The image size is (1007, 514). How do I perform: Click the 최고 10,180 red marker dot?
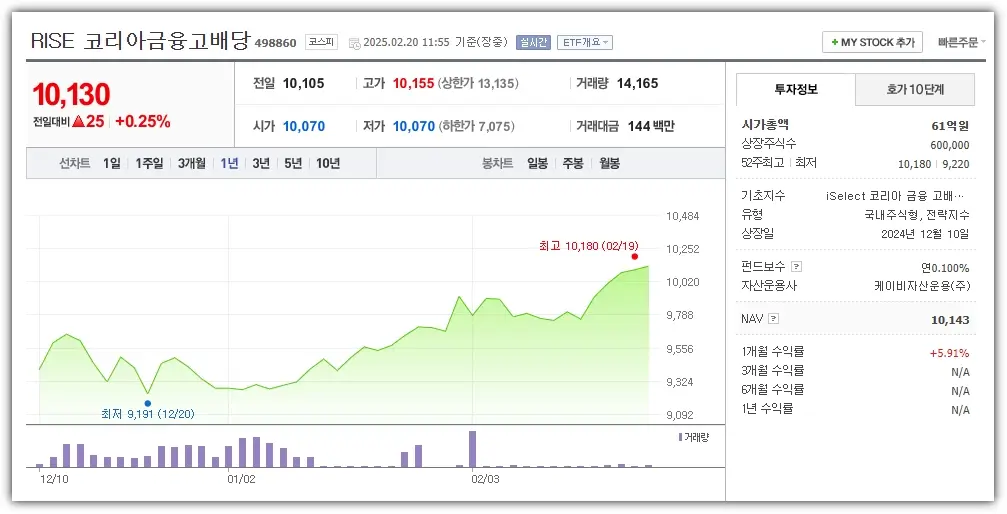[634, 257]
